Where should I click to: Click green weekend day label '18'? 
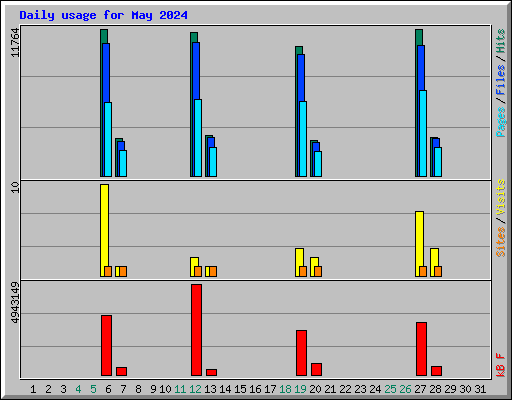pyautogui.click(x=285, y=389)
